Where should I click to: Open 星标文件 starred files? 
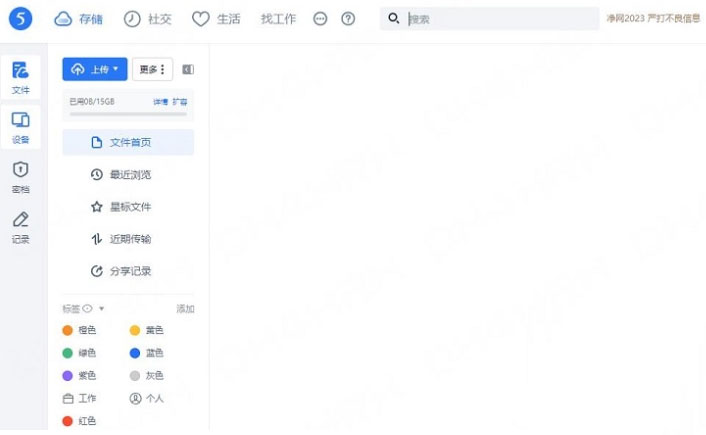[129, 207]
